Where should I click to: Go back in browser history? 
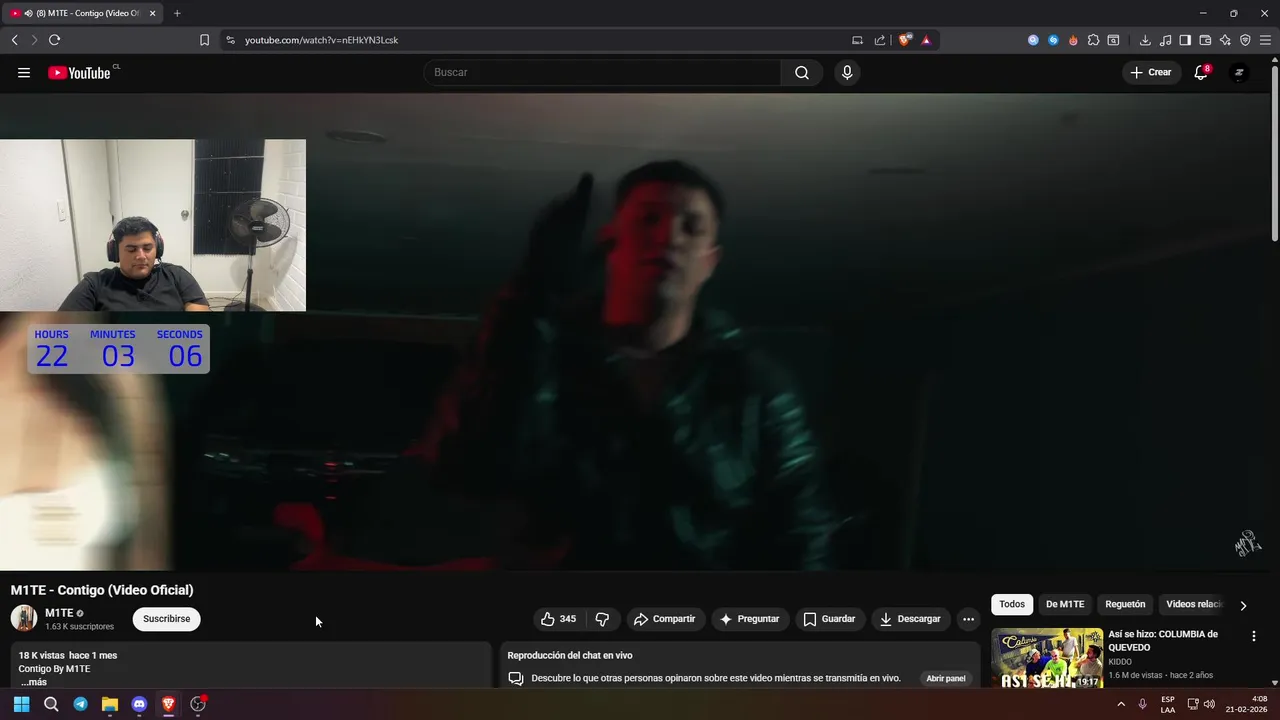(15, 40)
